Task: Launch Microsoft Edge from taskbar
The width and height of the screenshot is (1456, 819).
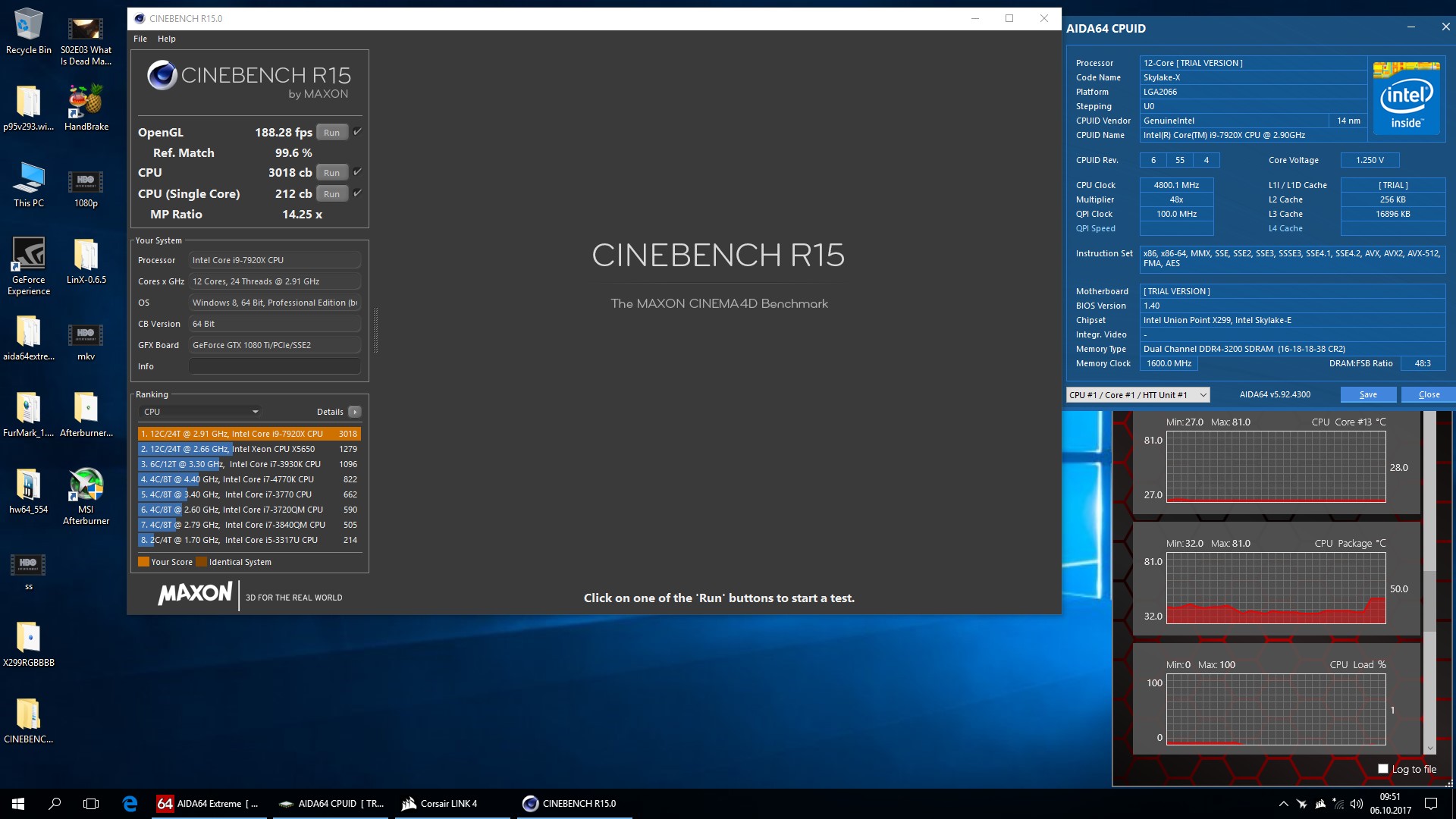Action: 130,803
